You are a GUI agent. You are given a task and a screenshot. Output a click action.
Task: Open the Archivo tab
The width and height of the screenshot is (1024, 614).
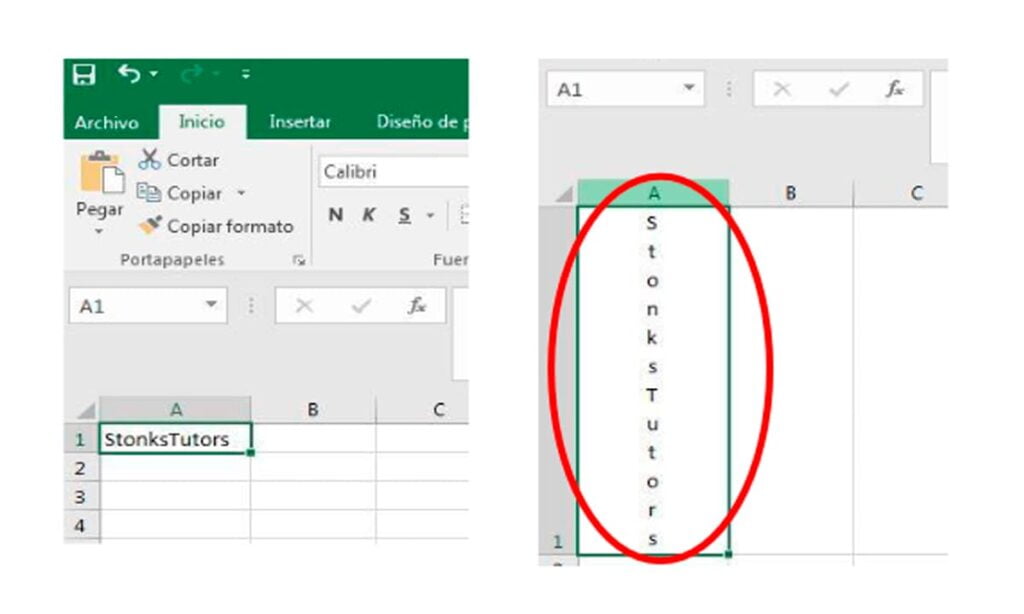pyautogui.click(x=106, y=122)
